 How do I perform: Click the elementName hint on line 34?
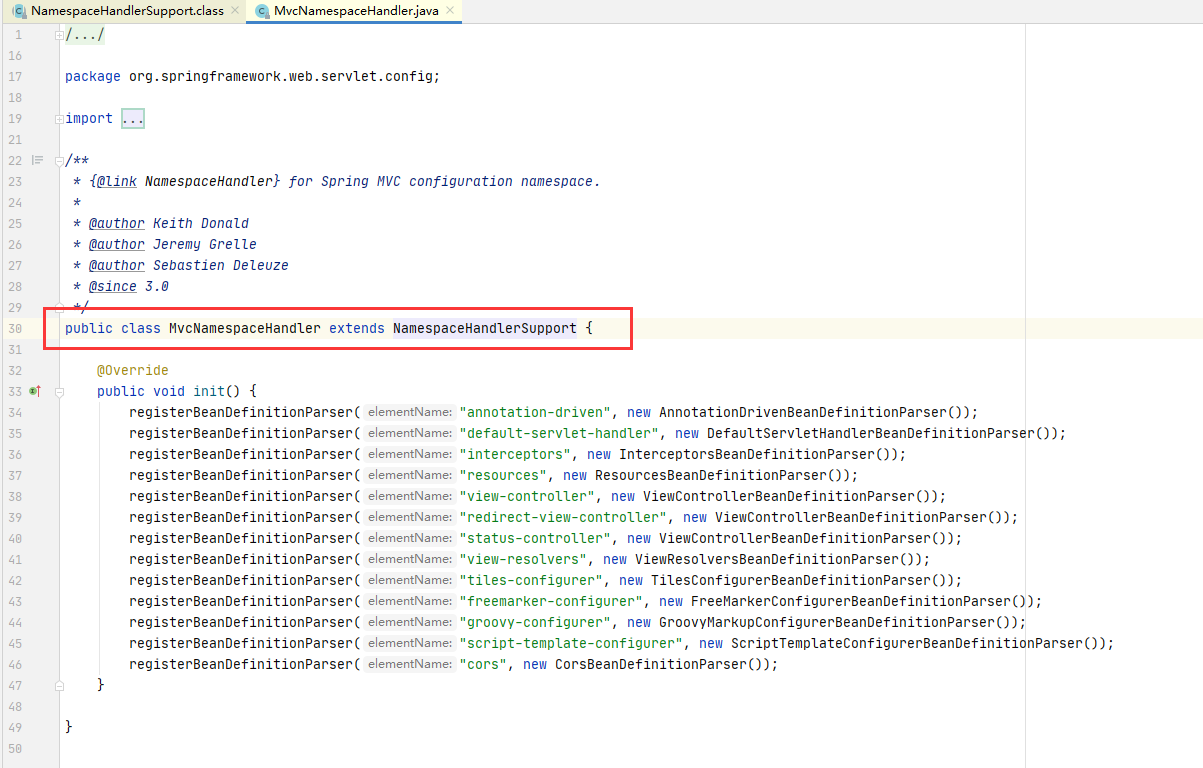tap(410, 412)
